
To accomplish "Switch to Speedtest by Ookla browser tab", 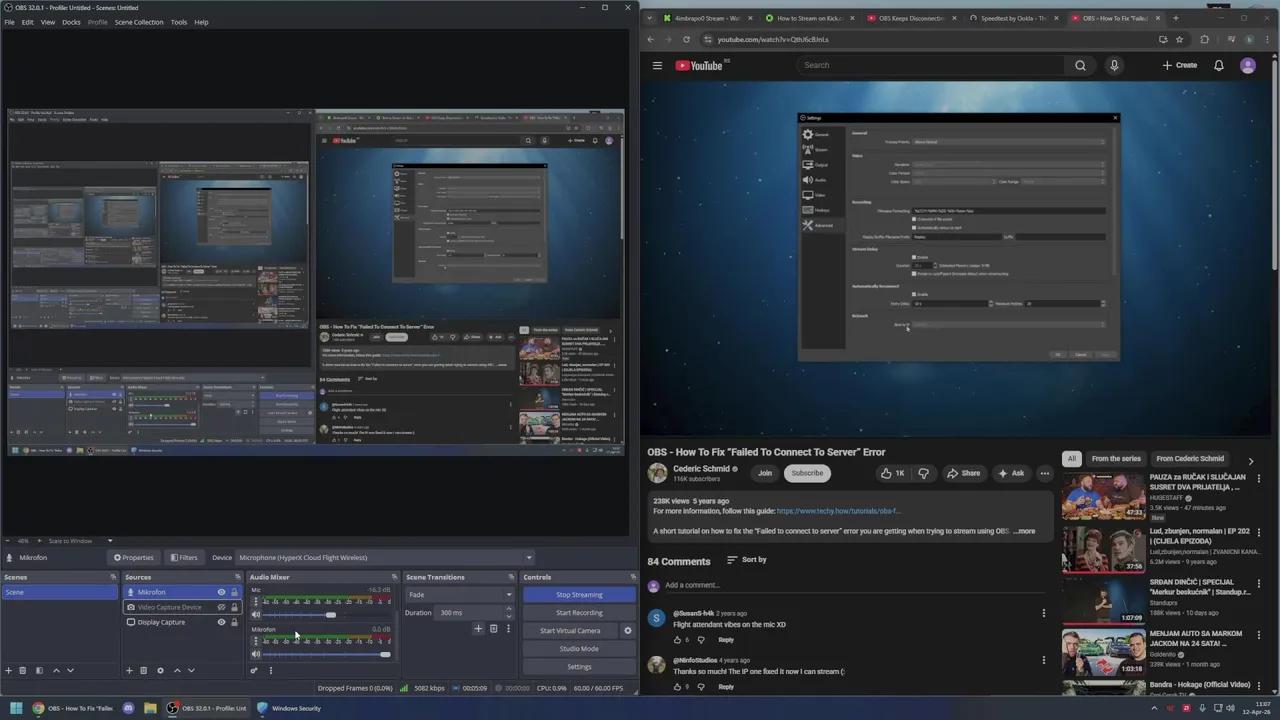I will [1012, 18].
